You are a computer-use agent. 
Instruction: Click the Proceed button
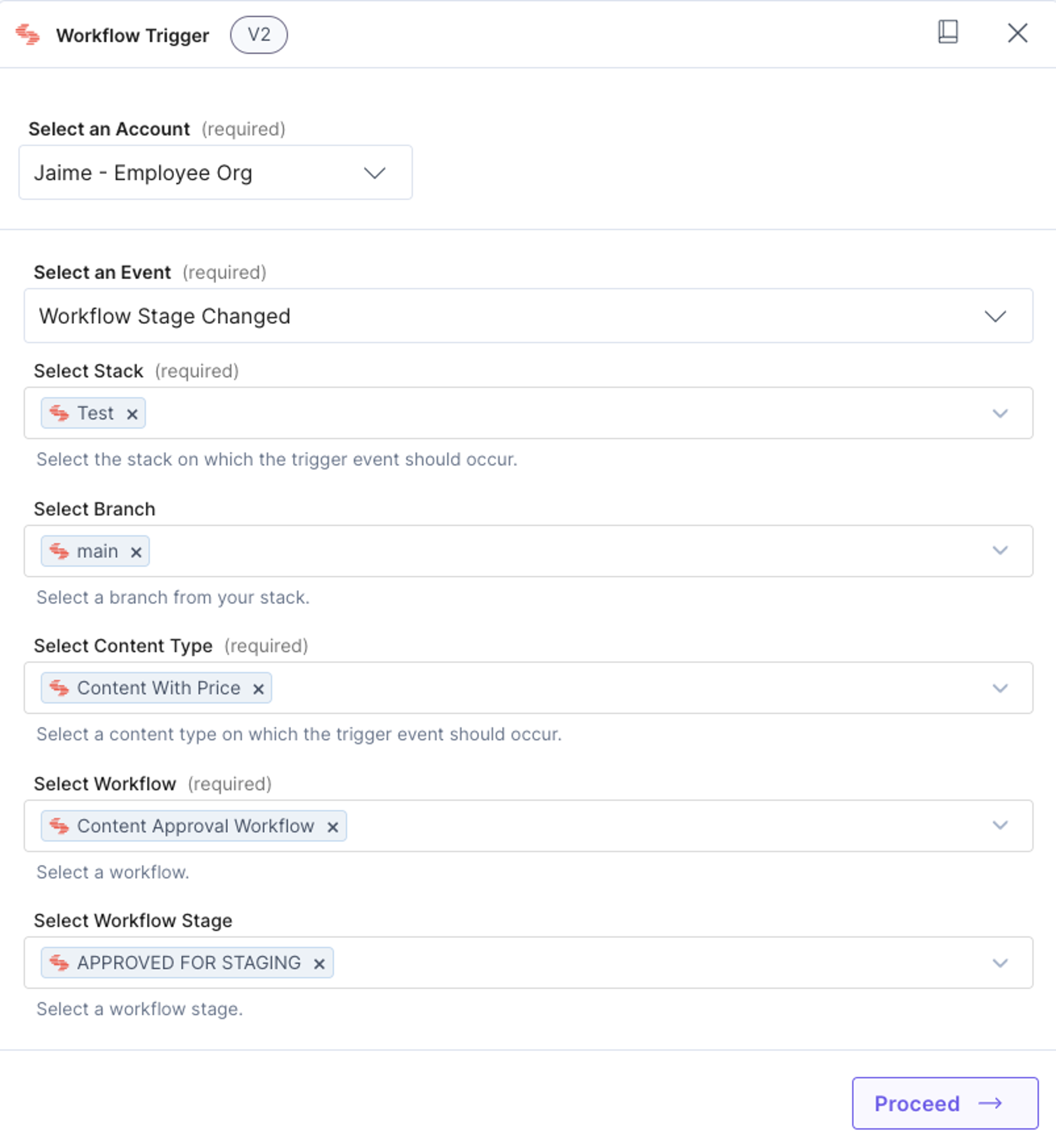pos(945,1104)
